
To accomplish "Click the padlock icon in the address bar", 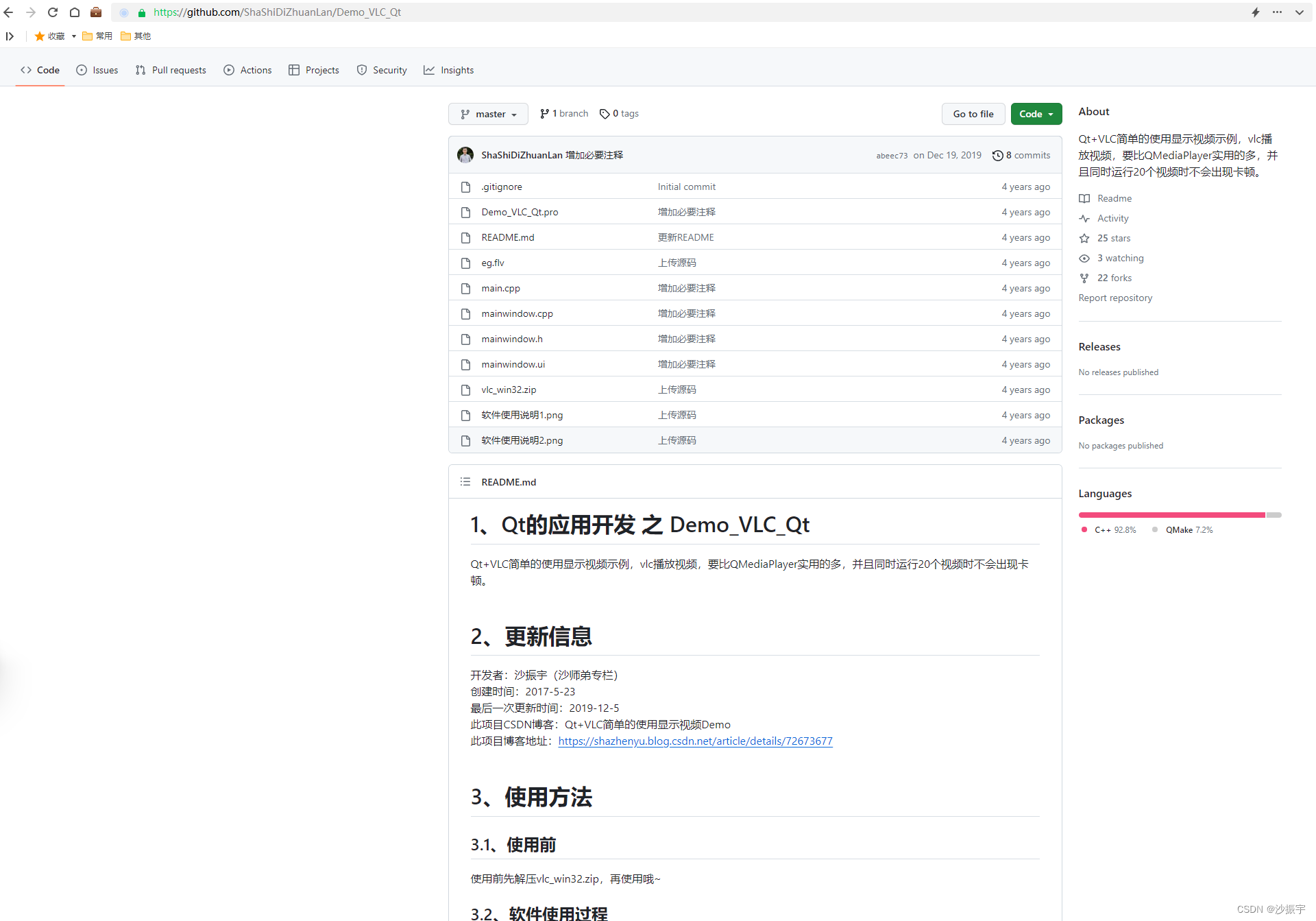I will (x=142, y=12).
